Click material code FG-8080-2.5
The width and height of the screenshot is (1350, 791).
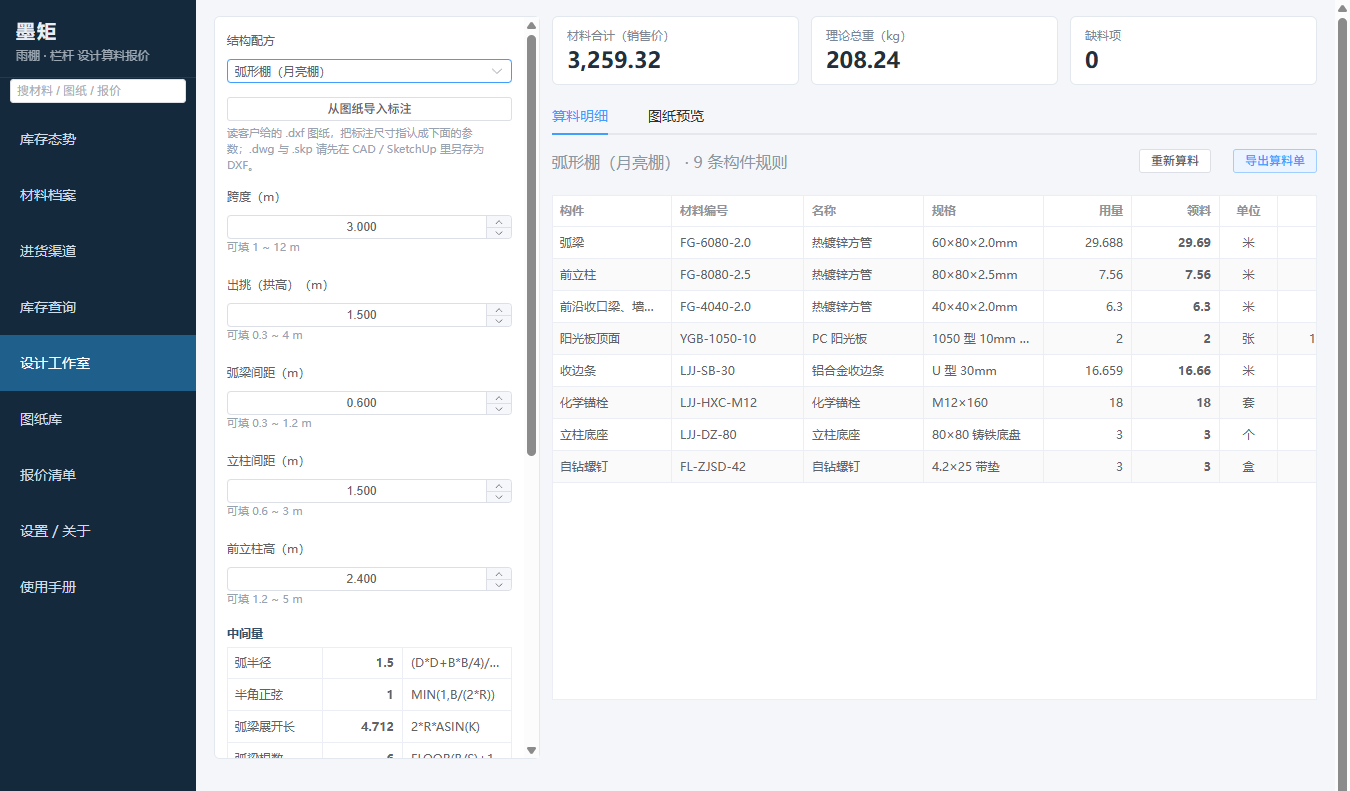(x=715, y=275)
